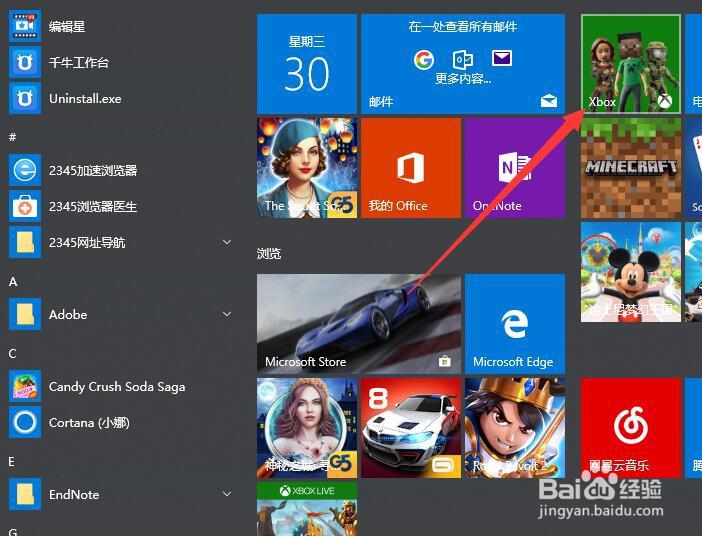Screen dimensions: 702x536
Task: Open the Minecraft tile
Action: click(631, 168)
